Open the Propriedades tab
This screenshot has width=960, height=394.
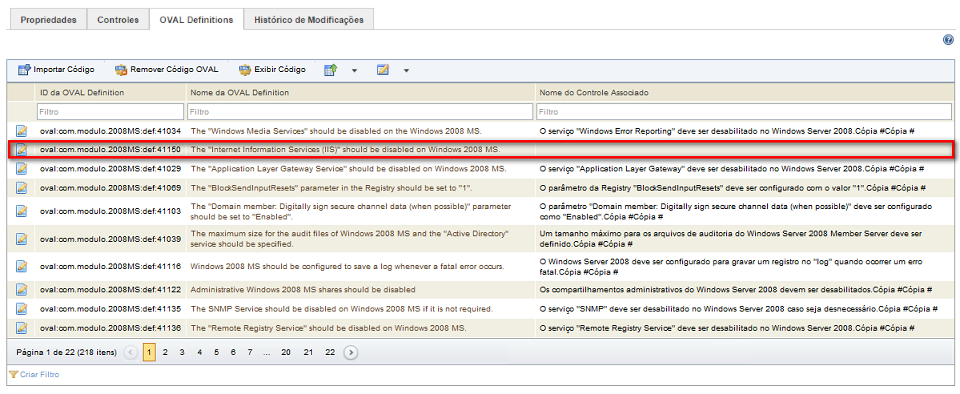48,20
